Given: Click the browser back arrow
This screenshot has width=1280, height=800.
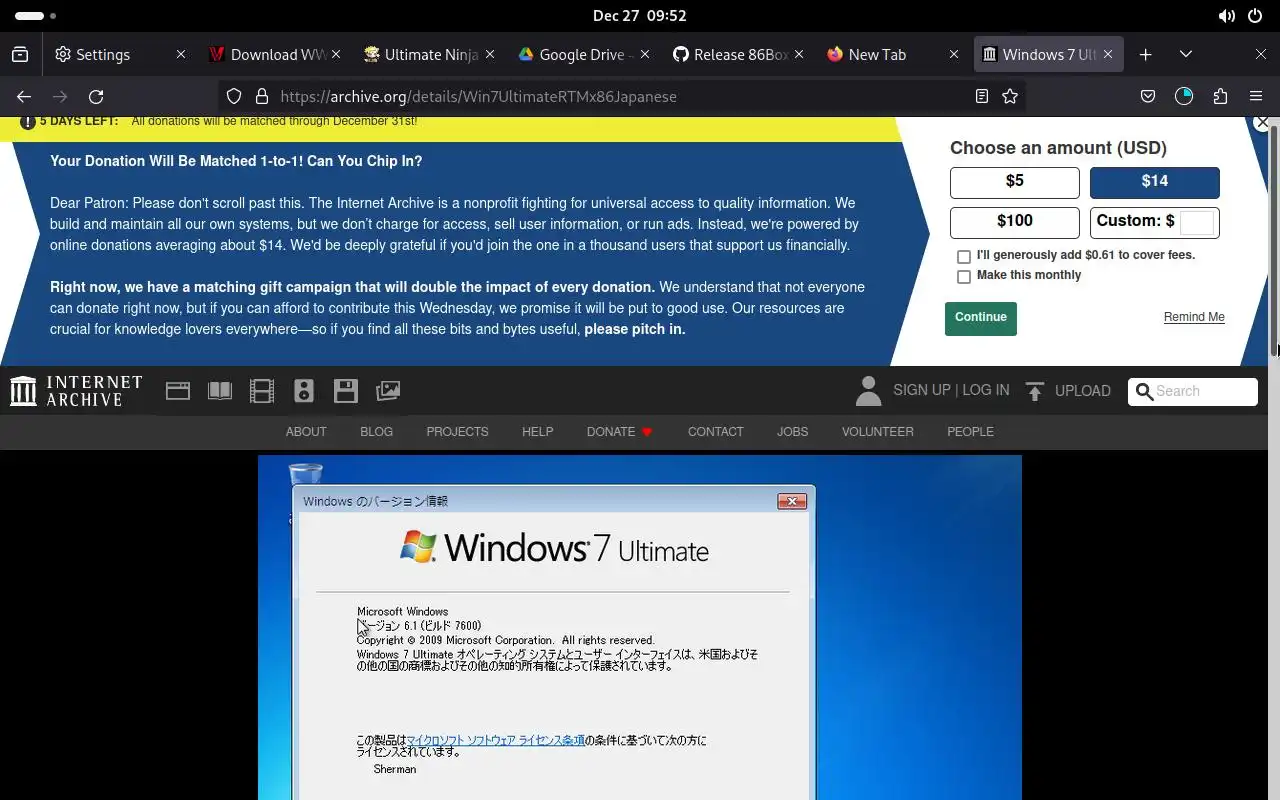Looking at the screenshot, I should [24, 96].
